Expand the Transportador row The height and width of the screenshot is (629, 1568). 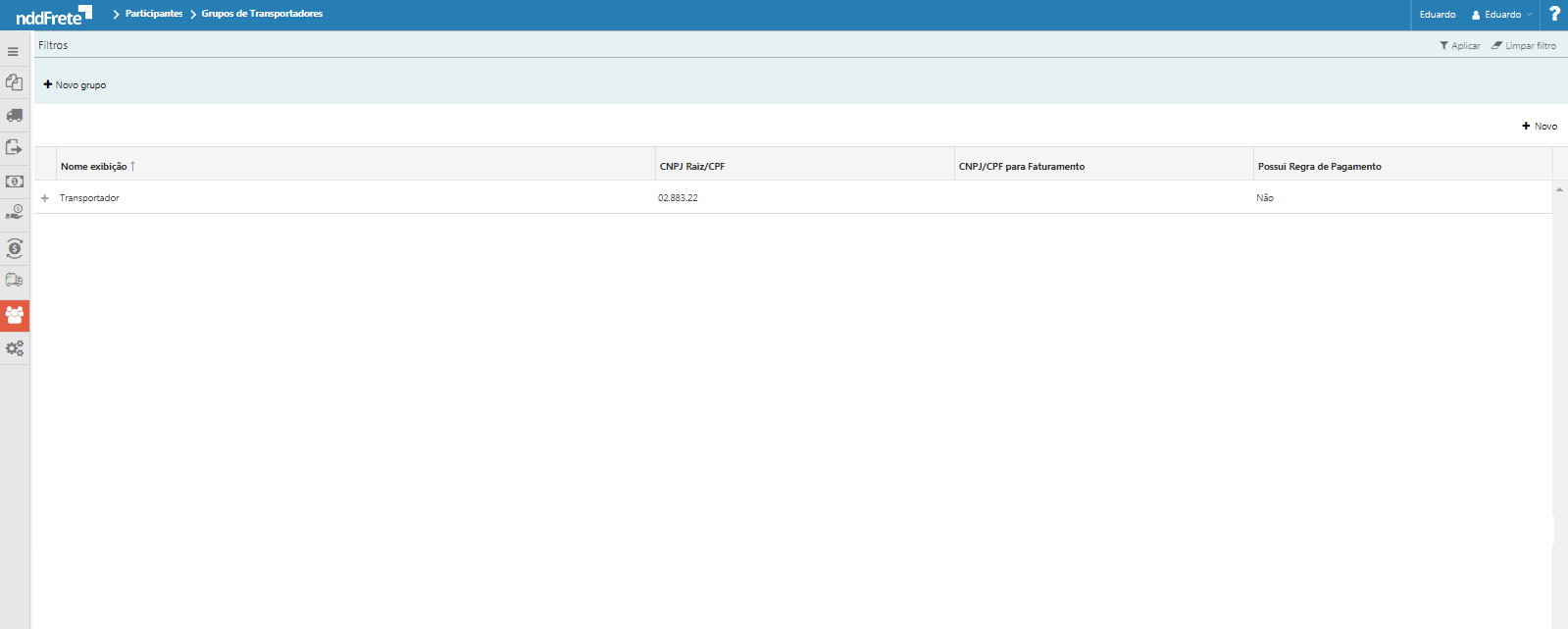(x=45, y=198)
